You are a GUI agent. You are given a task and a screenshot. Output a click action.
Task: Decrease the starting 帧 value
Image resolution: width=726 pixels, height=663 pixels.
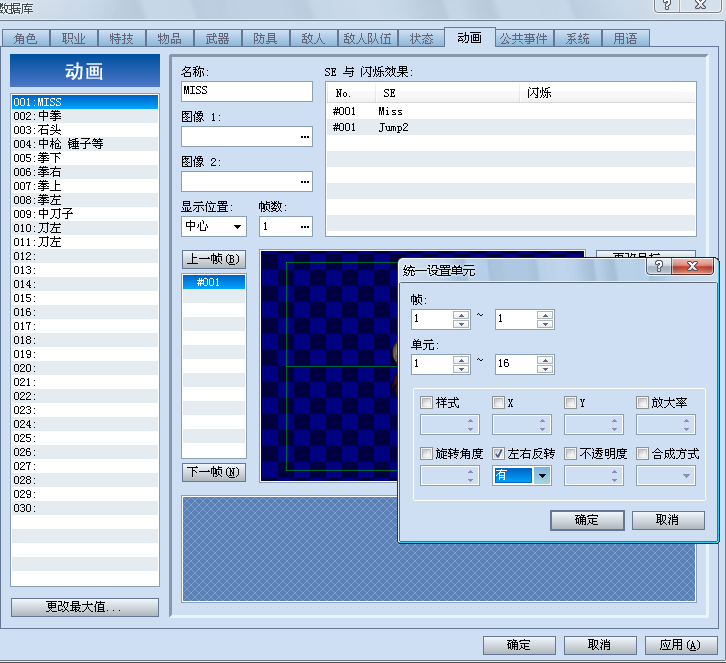tap(461, 324)
